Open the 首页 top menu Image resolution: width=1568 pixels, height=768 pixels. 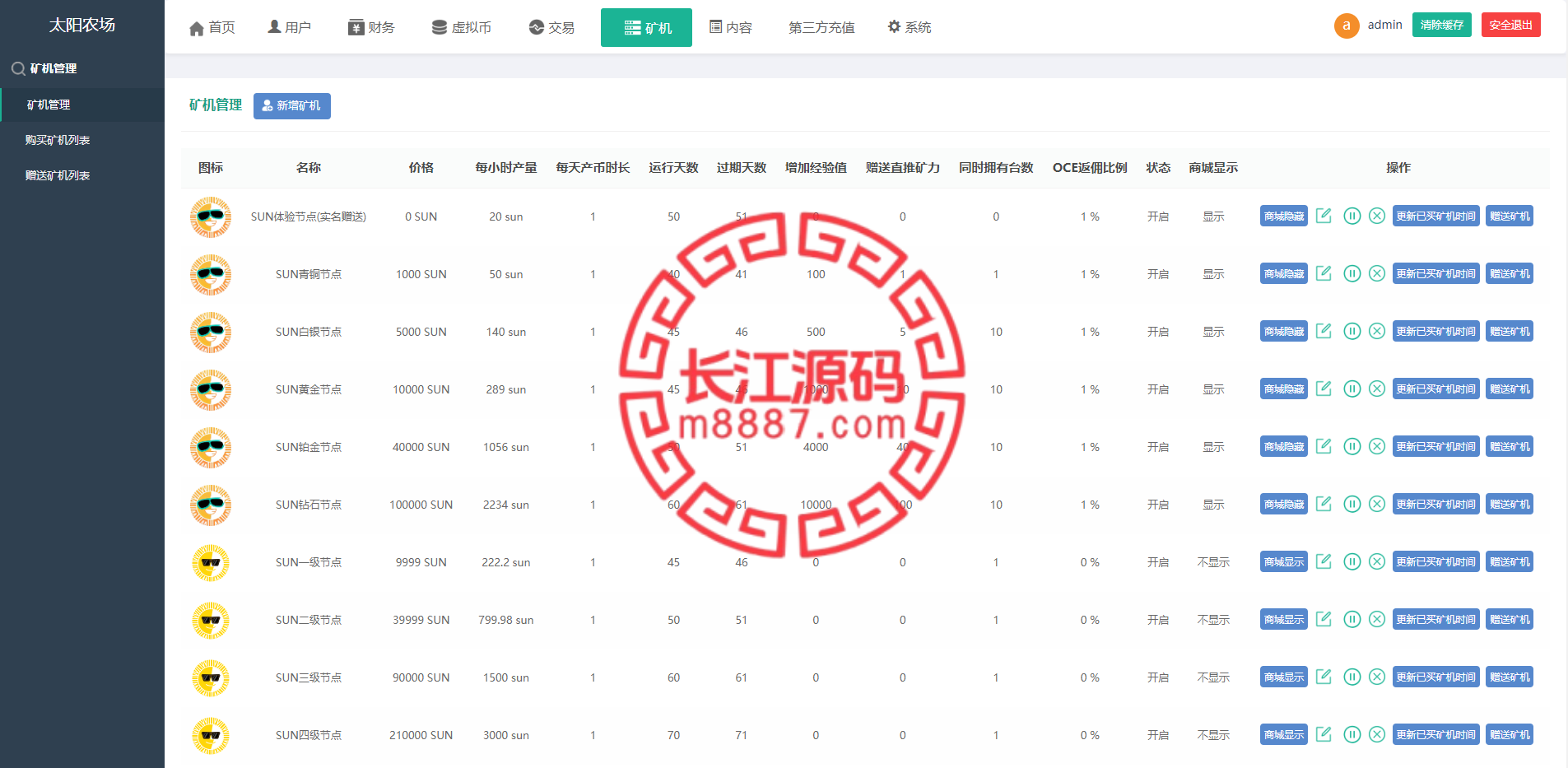coord(212,27)
